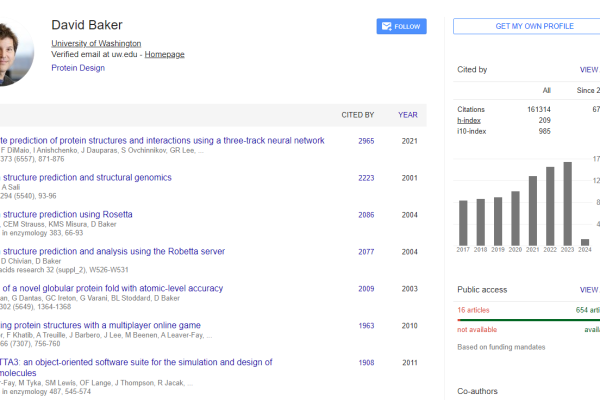This screenshot has width=600, height=400.
Task: View 1908 citing articles
Action: 366,362
